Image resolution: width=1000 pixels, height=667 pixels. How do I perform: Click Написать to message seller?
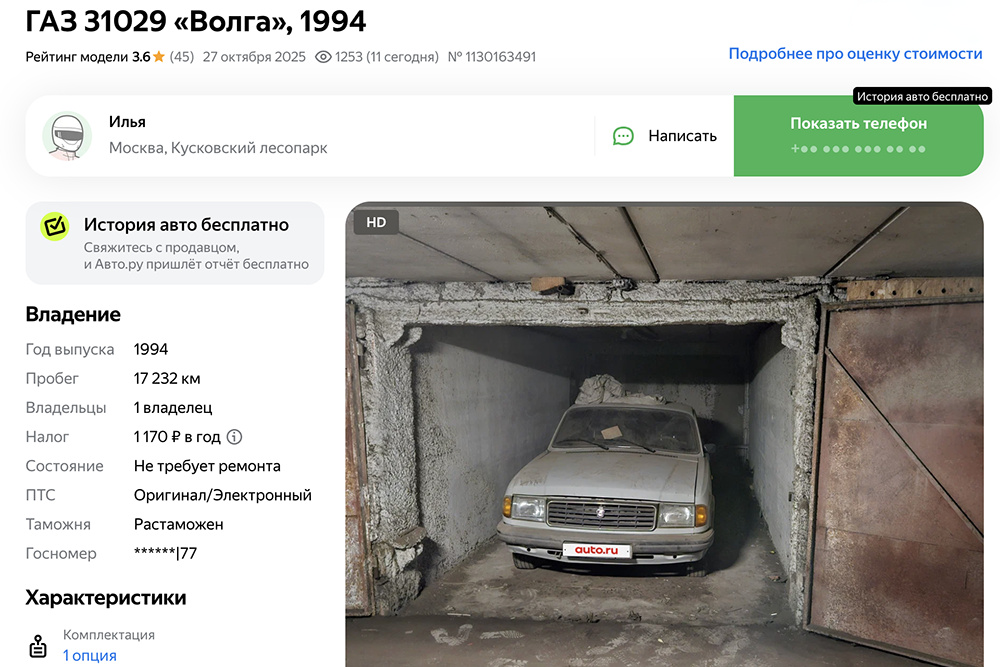pyautogui.click(x=682, y=136)
